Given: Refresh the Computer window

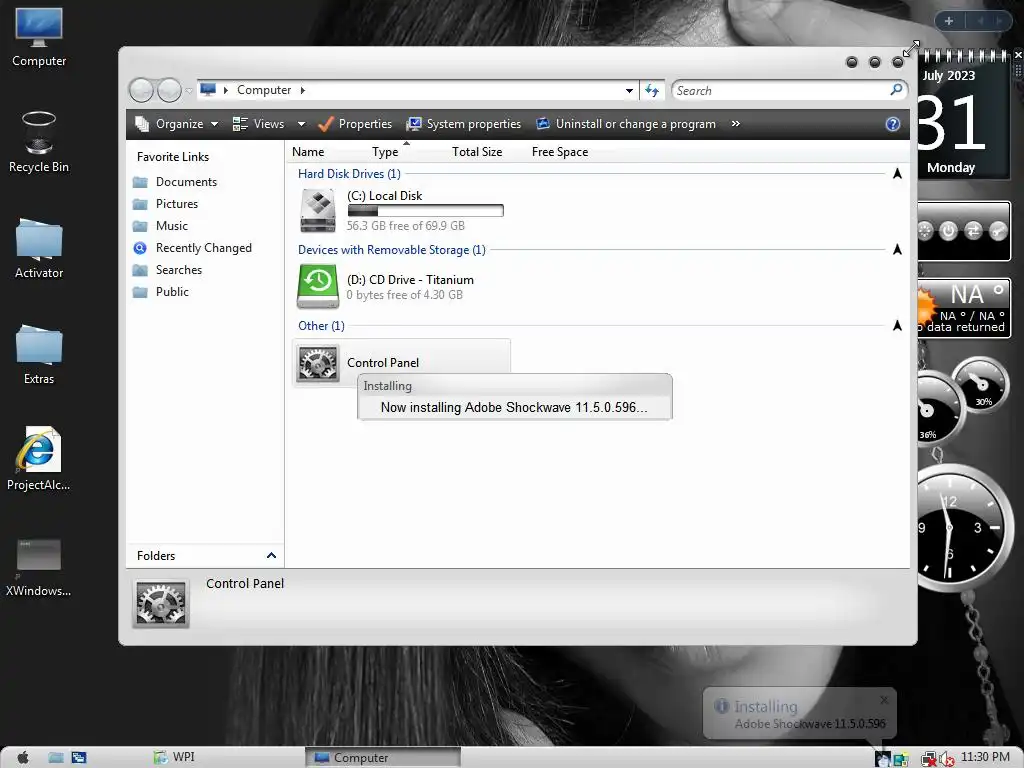Looking at the screenshot, I should click(652, 91).
